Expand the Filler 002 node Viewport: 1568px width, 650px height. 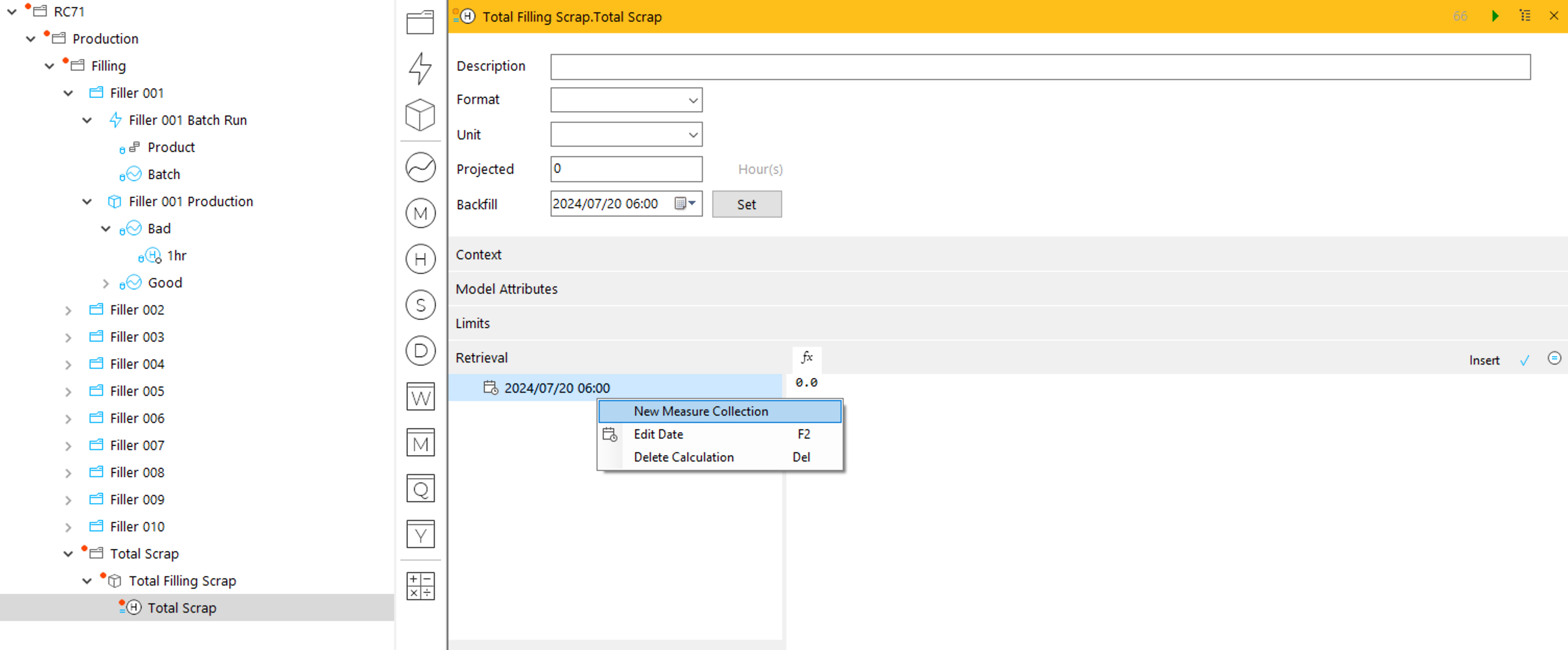(x=68, y=310)
